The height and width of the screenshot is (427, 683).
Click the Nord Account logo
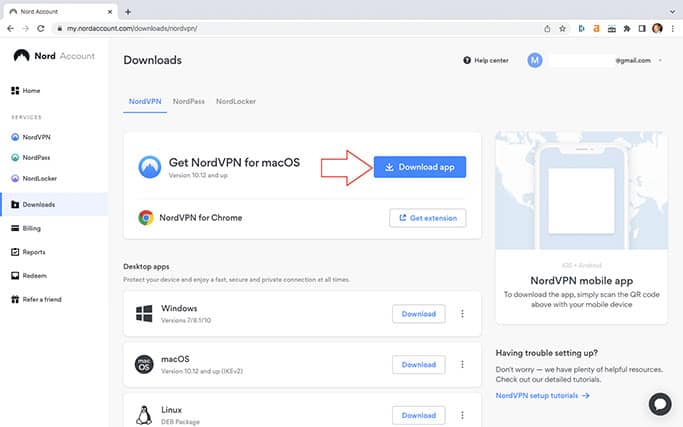click(54, 56)
